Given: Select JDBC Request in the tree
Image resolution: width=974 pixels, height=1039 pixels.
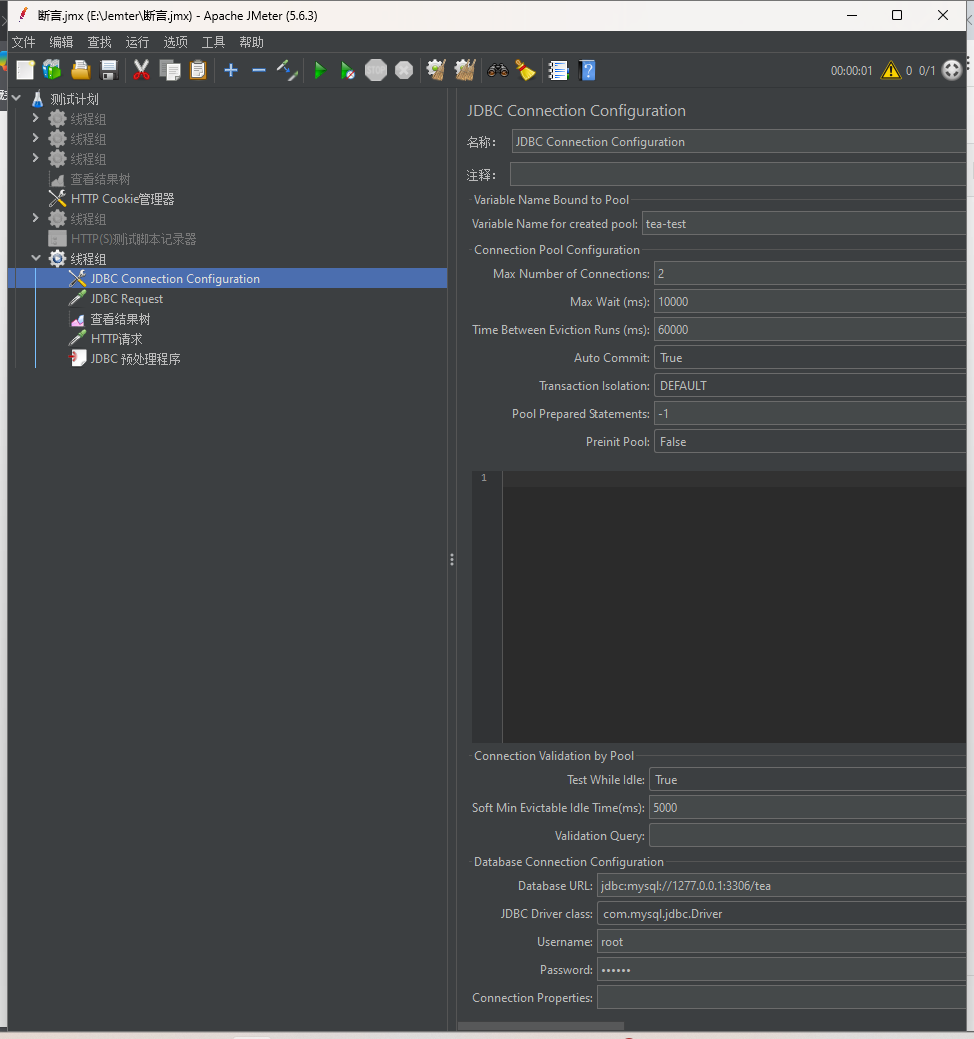Looking at the screenshot, I should tap(127, 299).
